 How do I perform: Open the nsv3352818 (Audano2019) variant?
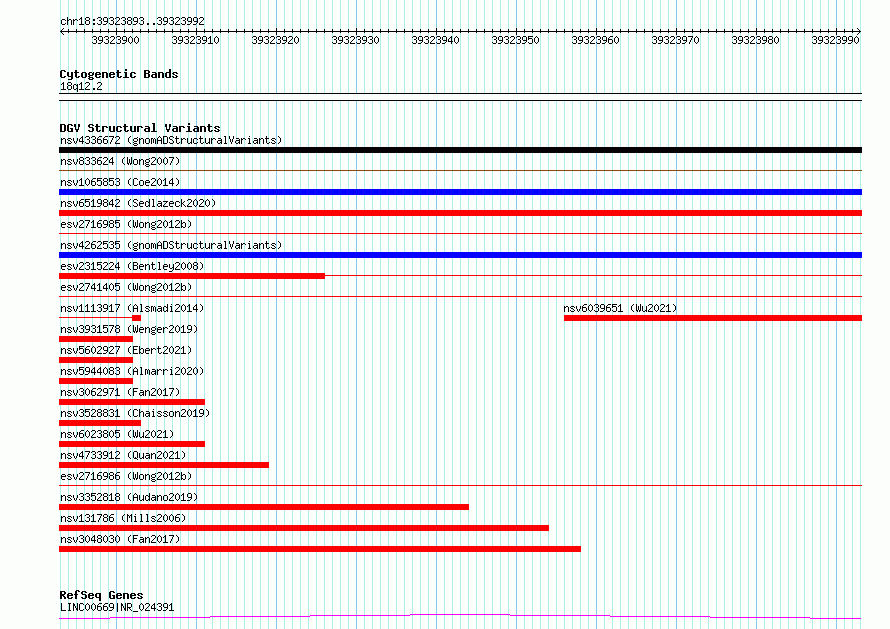pos(129,497)
